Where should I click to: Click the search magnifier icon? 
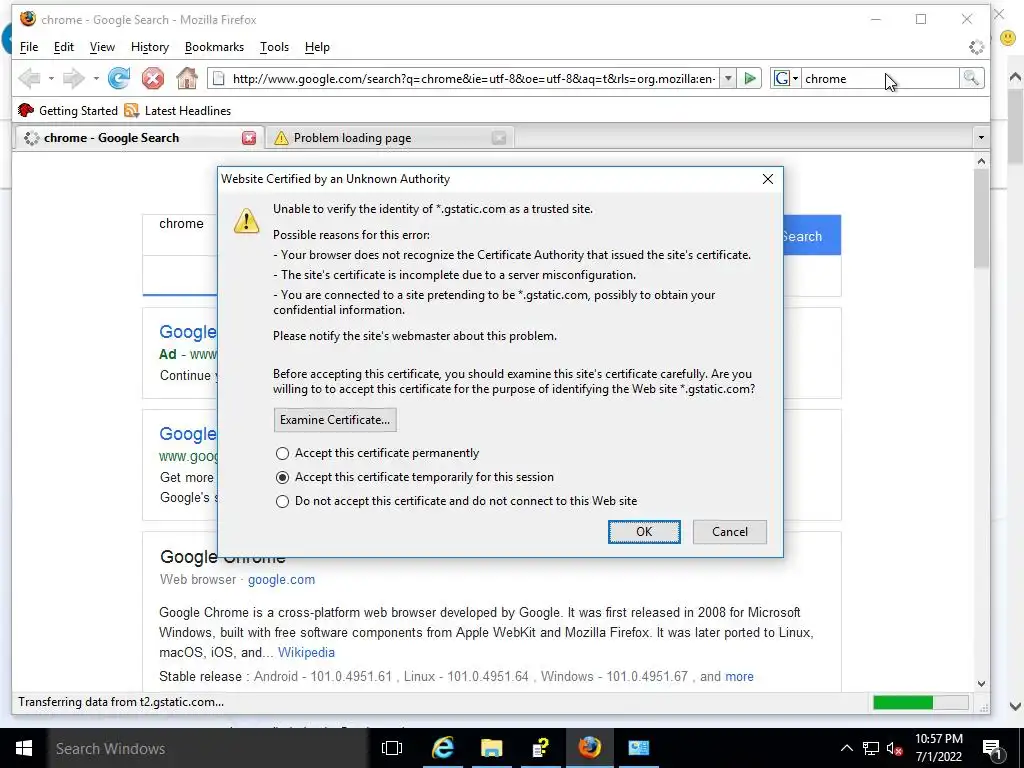(x=971, y=78)
